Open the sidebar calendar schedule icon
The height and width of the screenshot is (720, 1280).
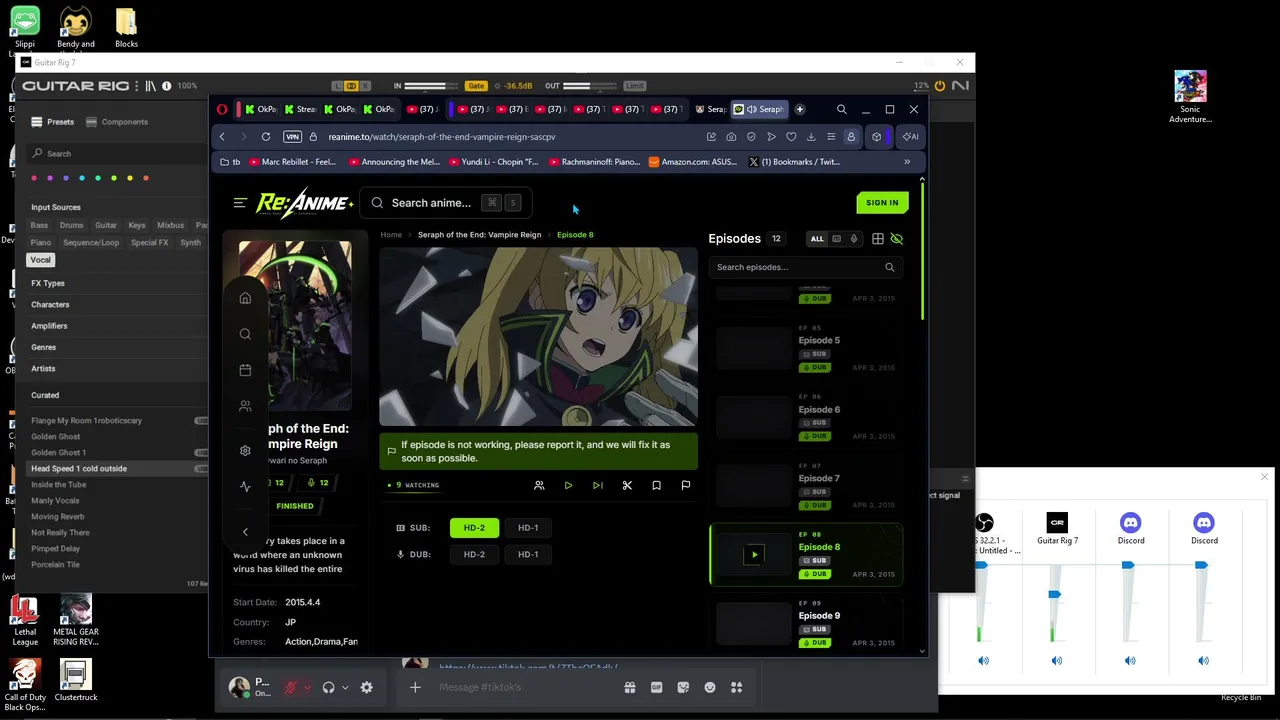click(x=245, y=370)
